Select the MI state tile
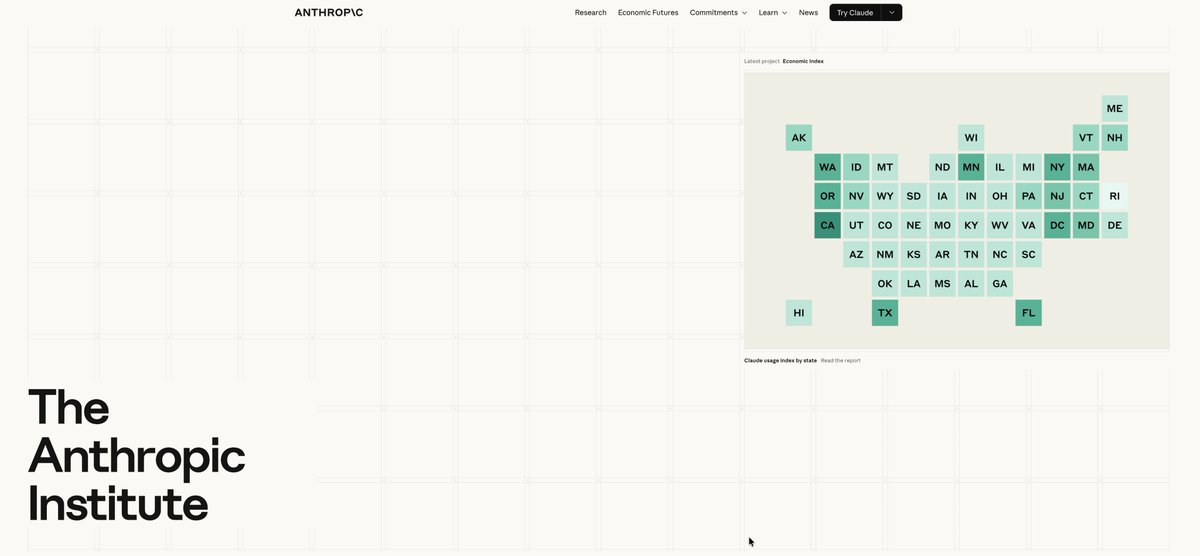This screenshot has height=556, width=1200. [x=1029, y=167]
